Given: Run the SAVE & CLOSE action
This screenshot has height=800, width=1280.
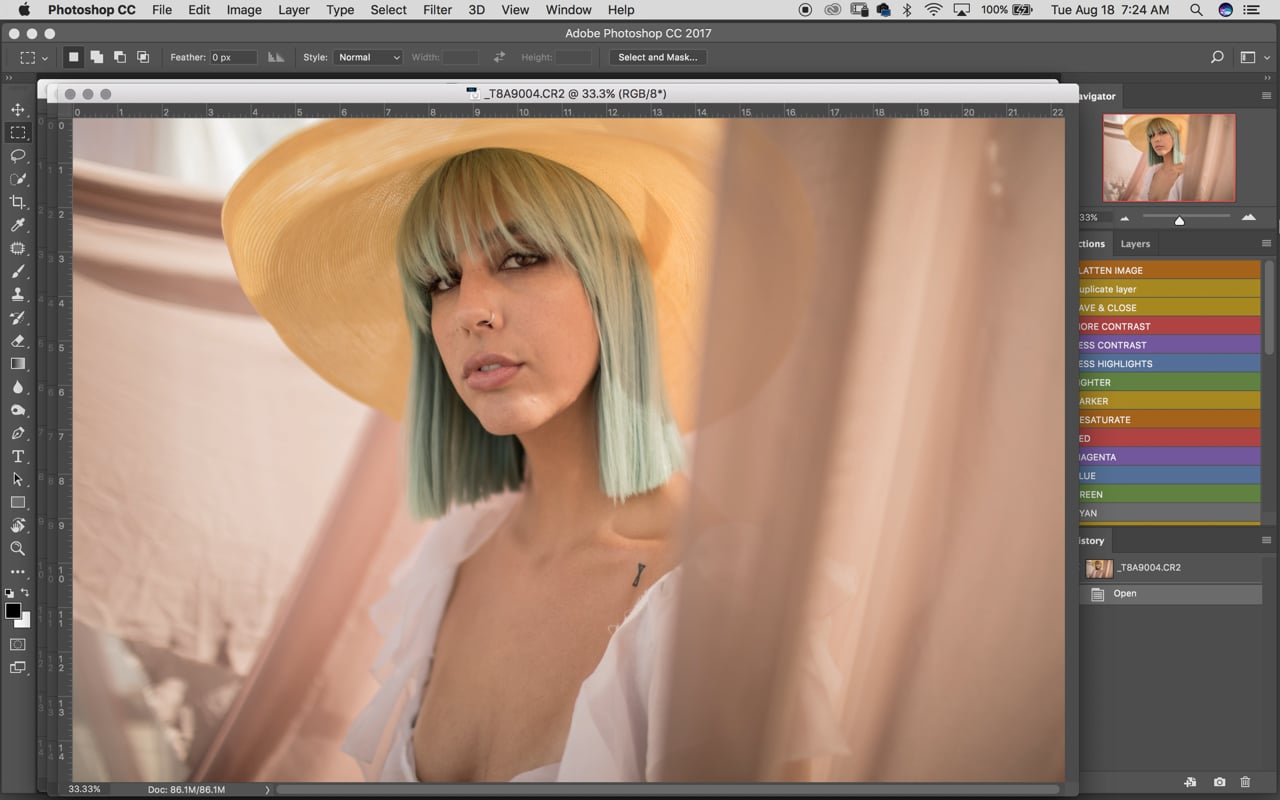Looking at the screenshot, I should (1169, 308).
